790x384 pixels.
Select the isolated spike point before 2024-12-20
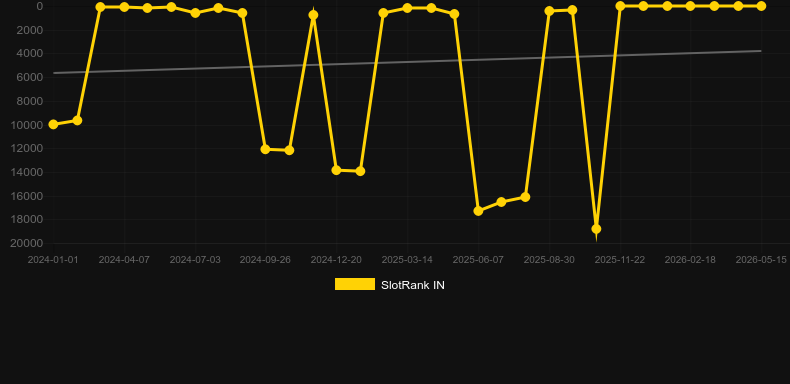(313, 15)
